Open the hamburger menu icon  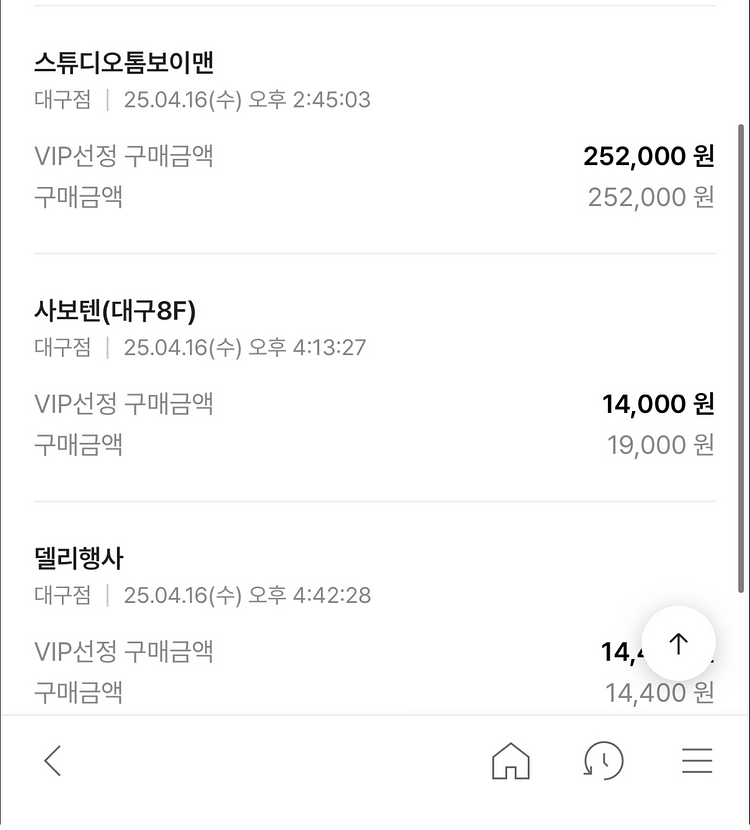click(x=697, y=762)
